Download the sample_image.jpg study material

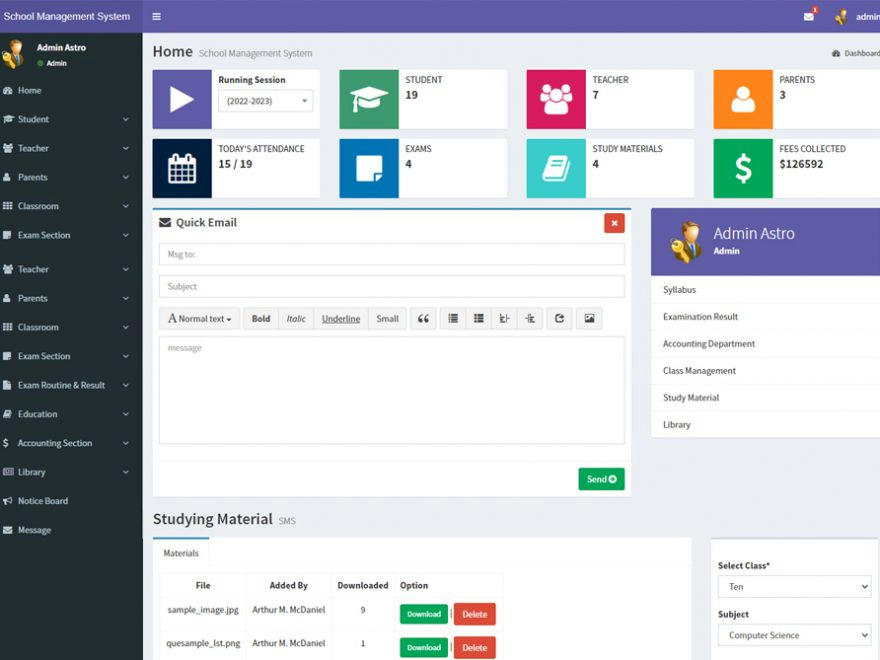tap(422, 614)
